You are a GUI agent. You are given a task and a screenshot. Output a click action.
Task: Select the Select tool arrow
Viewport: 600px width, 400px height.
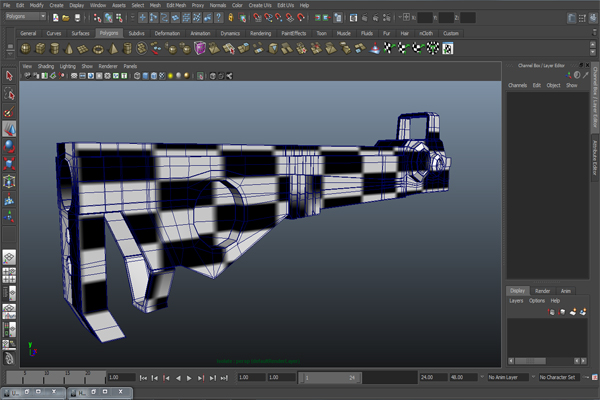[9, 76]
